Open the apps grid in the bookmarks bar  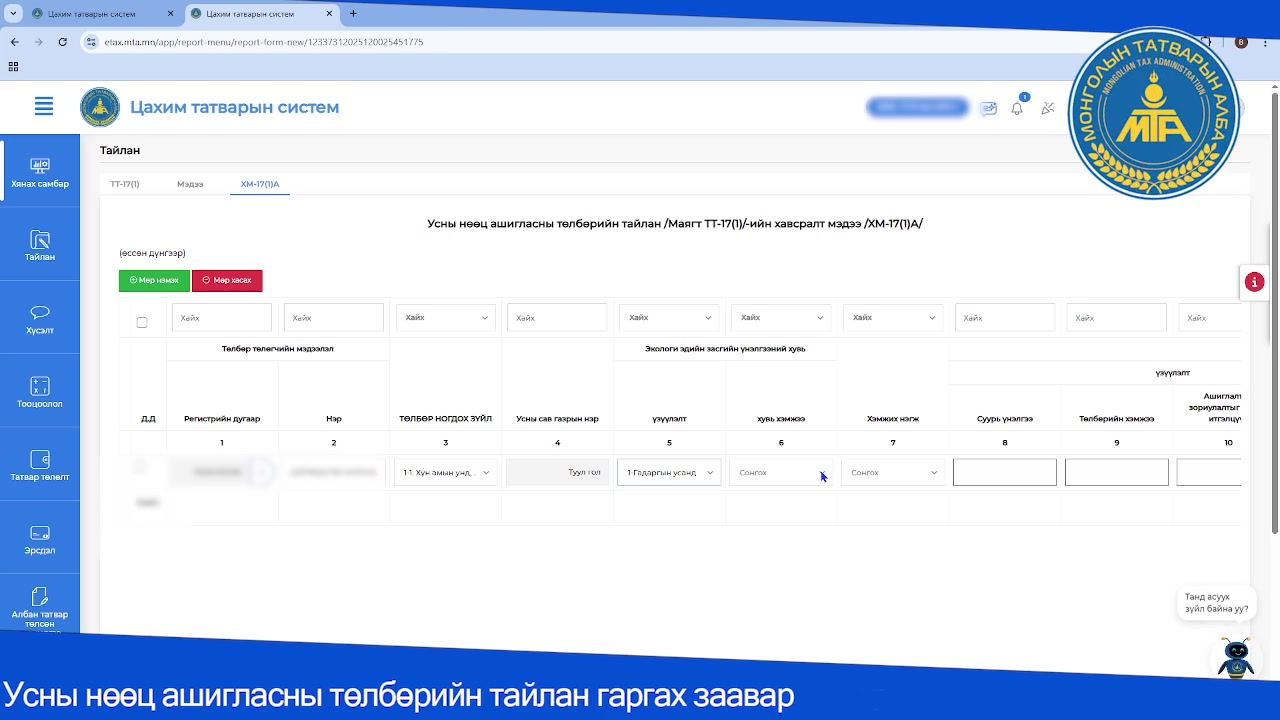point(13,67)
